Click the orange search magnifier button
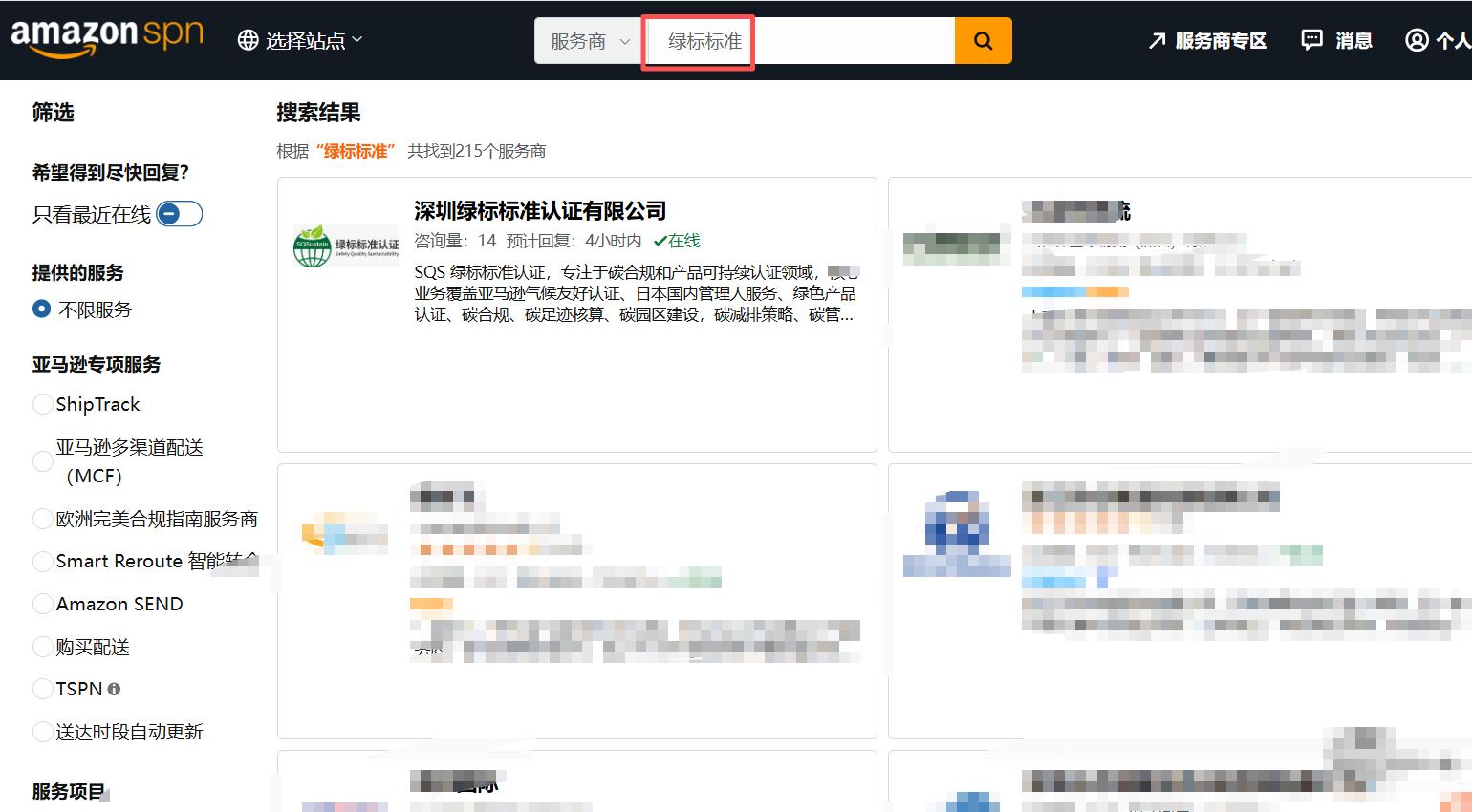 coord(983,41)
